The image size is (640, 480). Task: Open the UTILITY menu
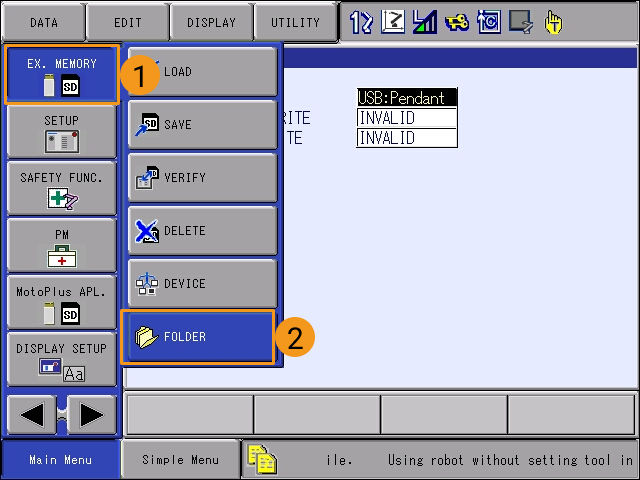[296, 22]
